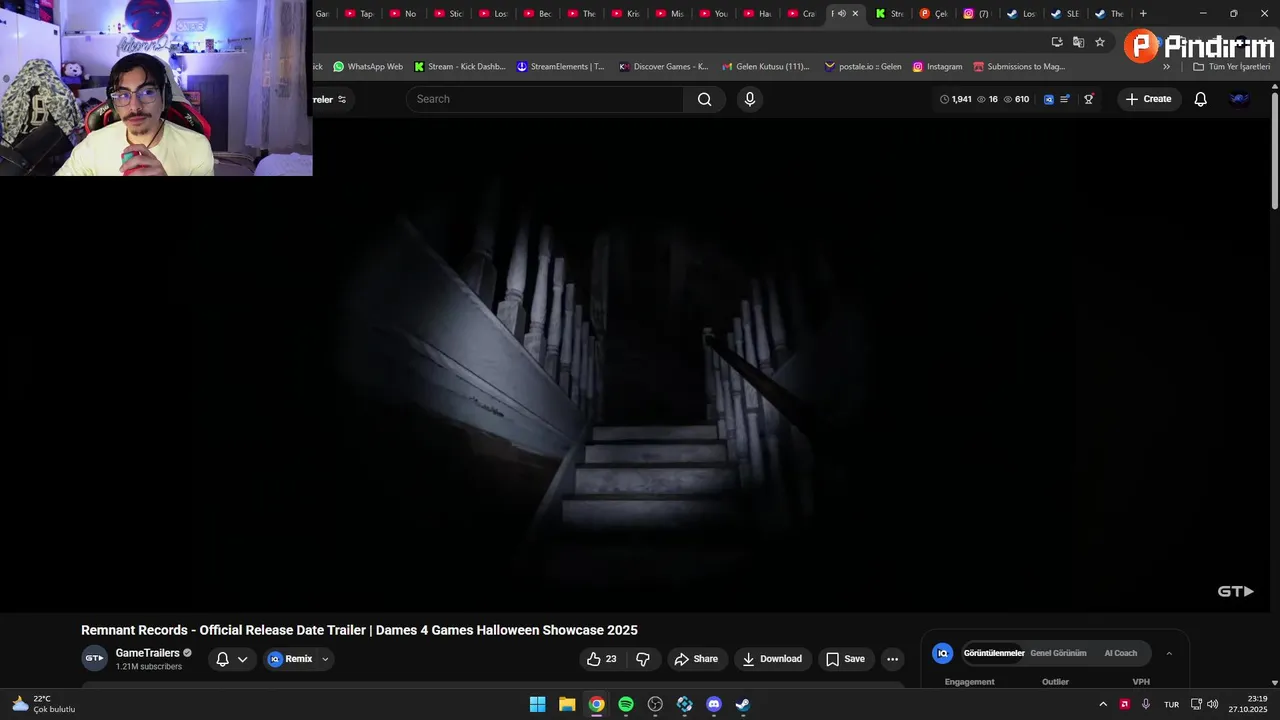1280x720 pixels.
Task: Switch to the AI Coach tab
Action: (1120, 653)
